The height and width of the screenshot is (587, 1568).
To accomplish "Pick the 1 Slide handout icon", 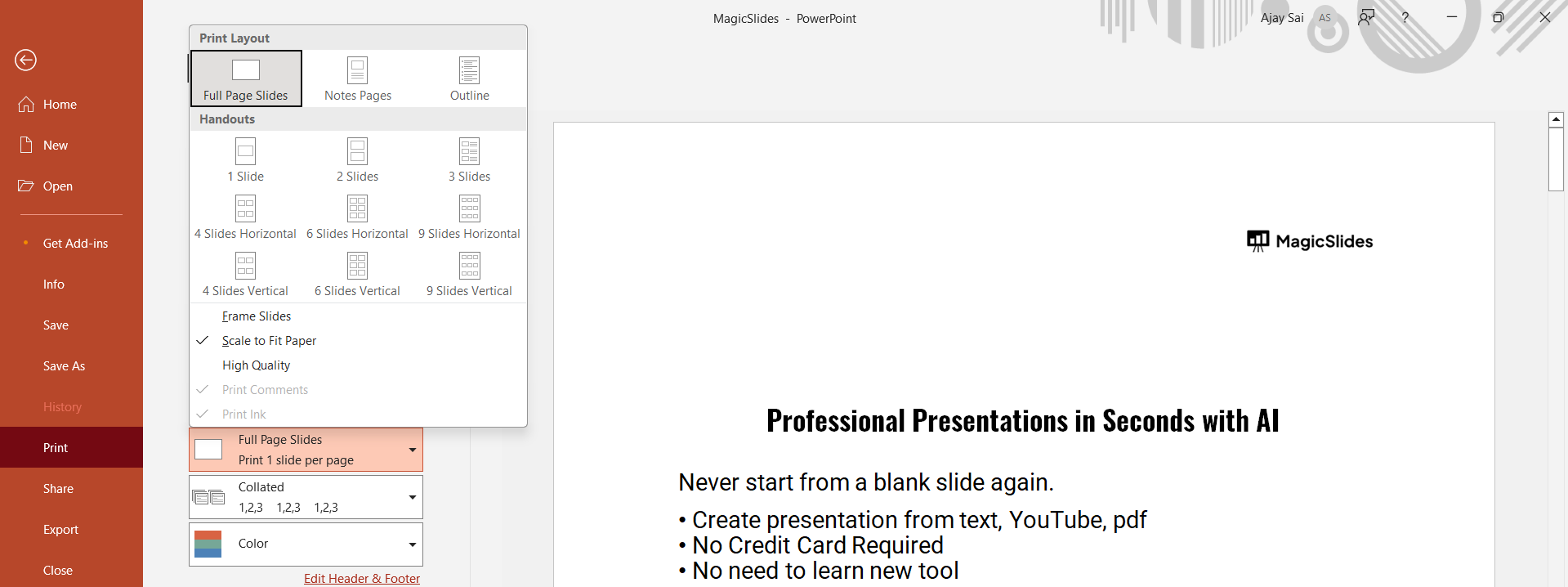I will tap(246, 151).
